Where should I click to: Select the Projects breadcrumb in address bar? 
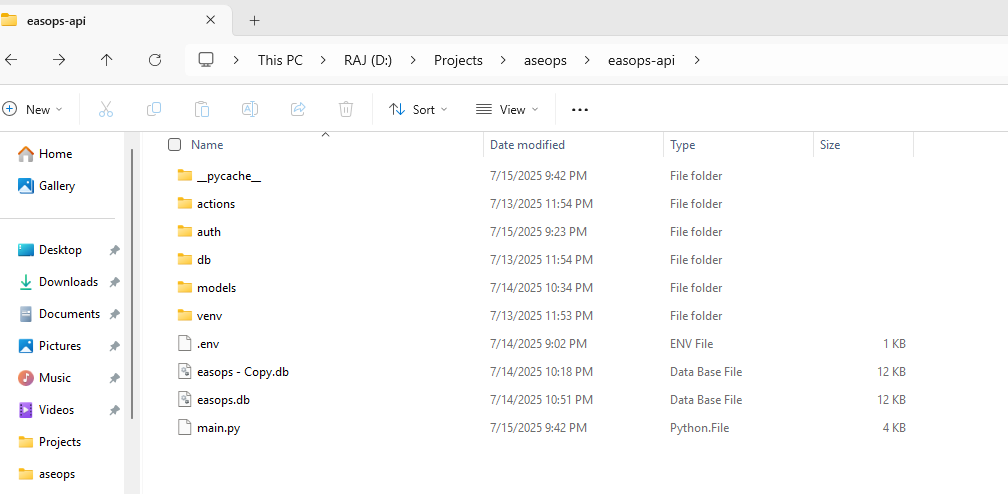(x=458, y=60)
